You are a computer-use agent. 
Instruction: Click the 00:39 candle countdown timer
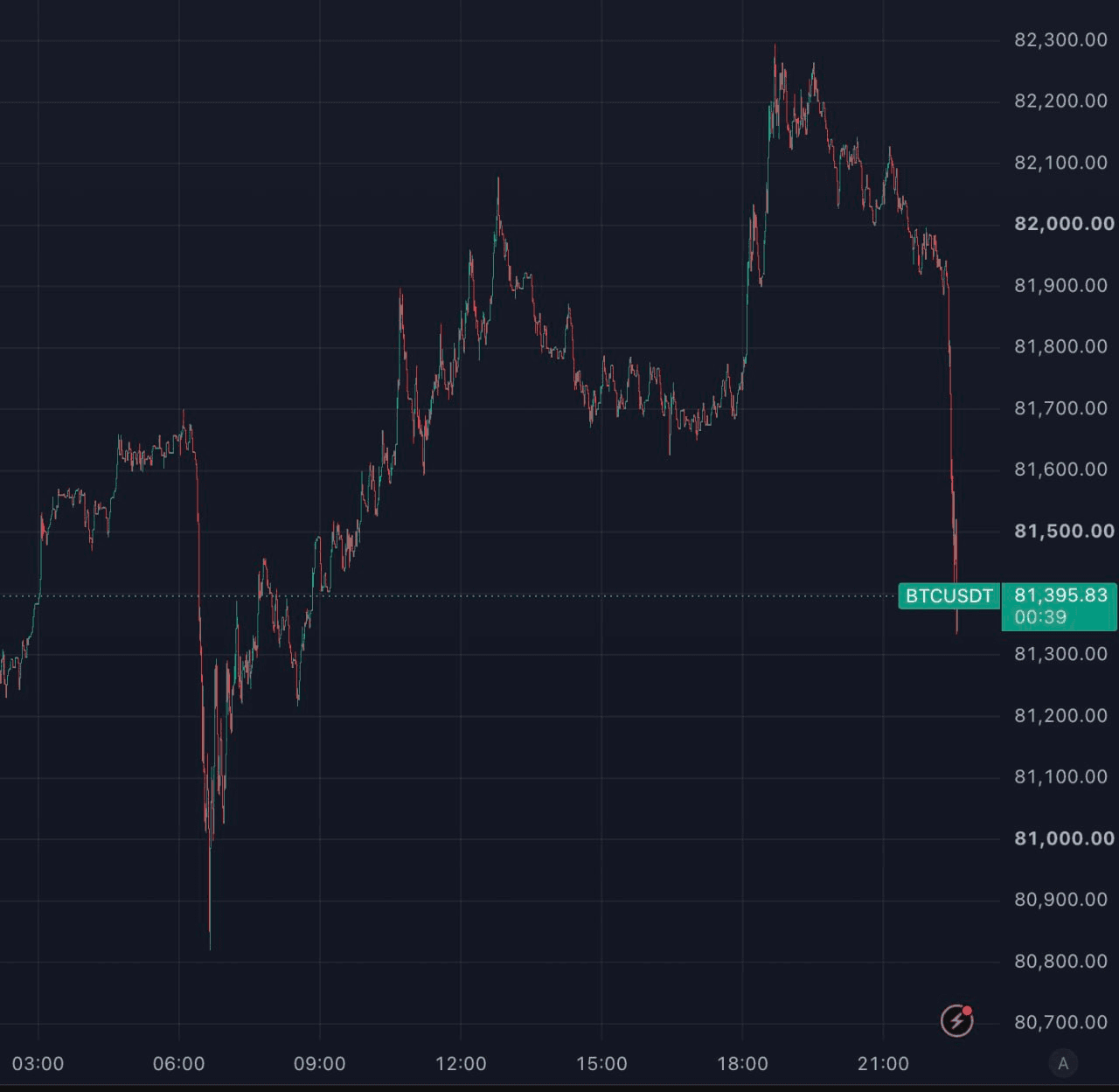1040,617
